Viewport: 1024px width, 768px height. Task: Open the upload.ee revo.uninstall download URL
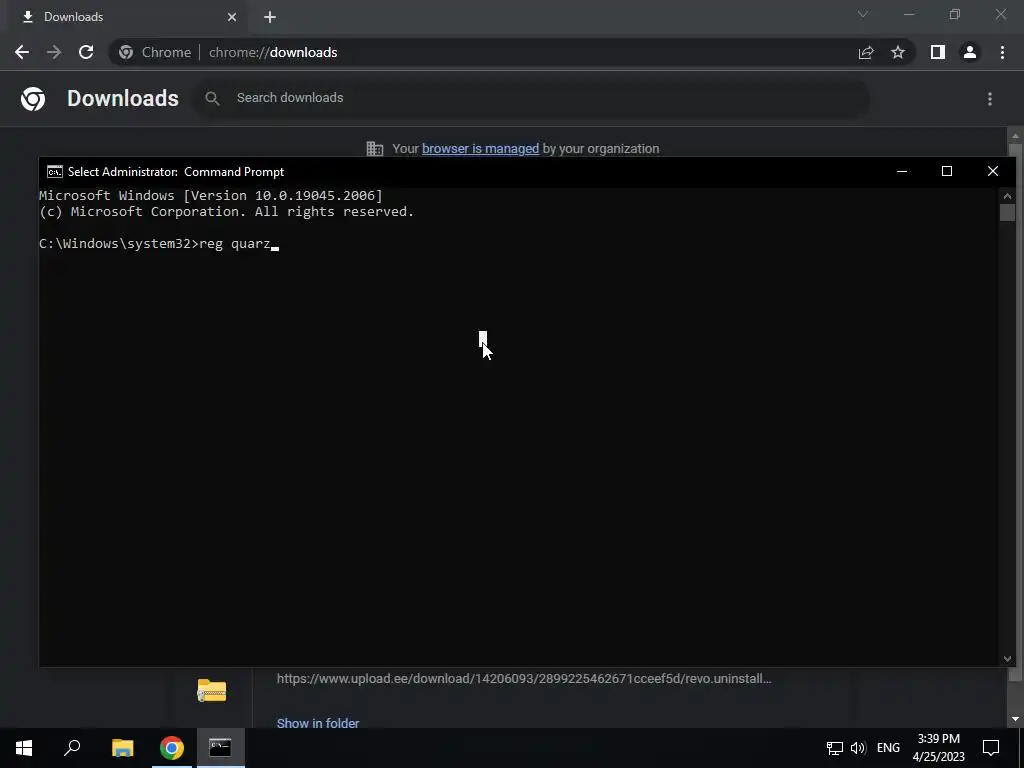pos(524,679)
